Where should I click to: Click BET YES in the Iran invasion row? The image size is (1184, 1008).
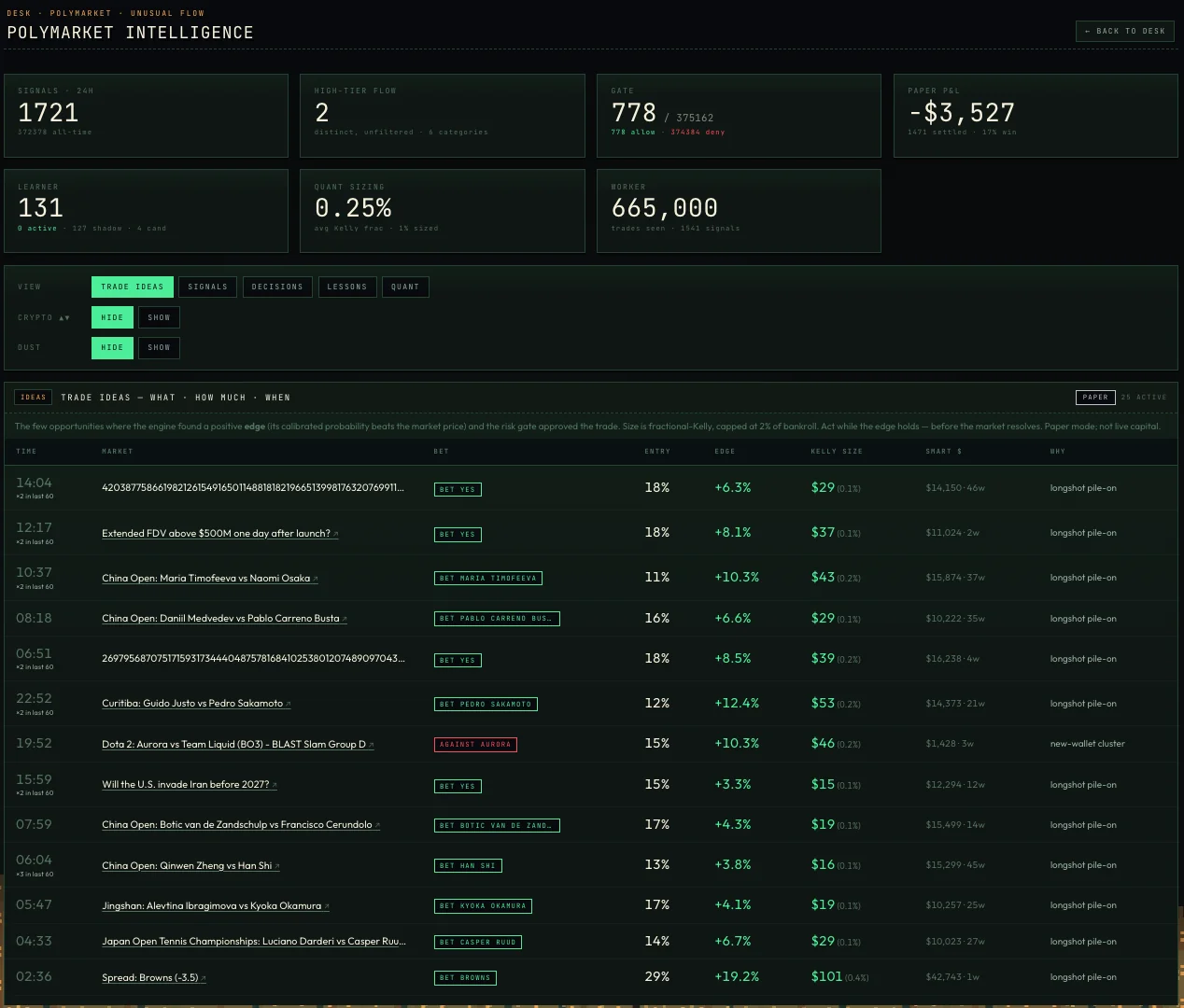pos(458,787)
